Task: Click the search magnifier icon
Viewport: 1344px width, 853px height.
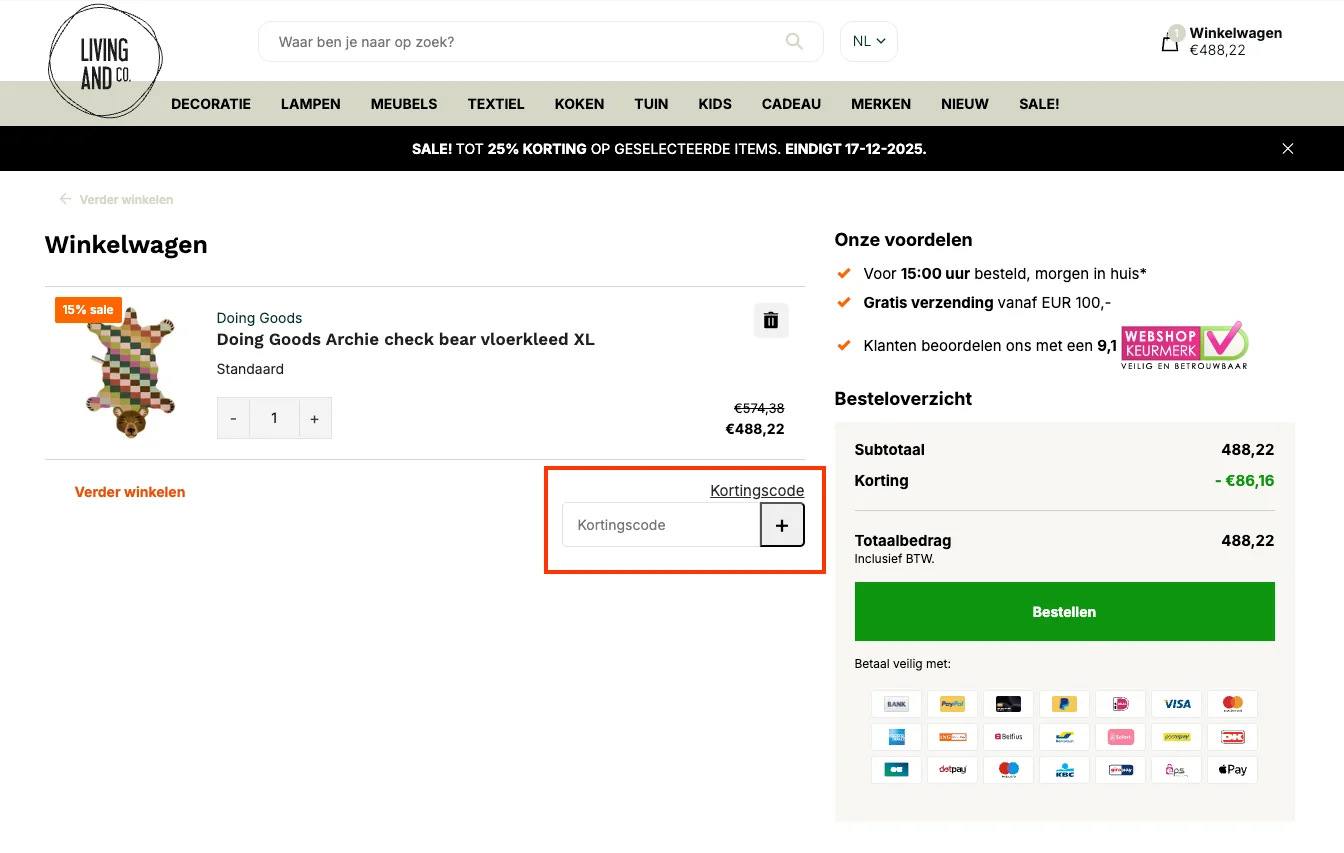Action: (794, 42)
